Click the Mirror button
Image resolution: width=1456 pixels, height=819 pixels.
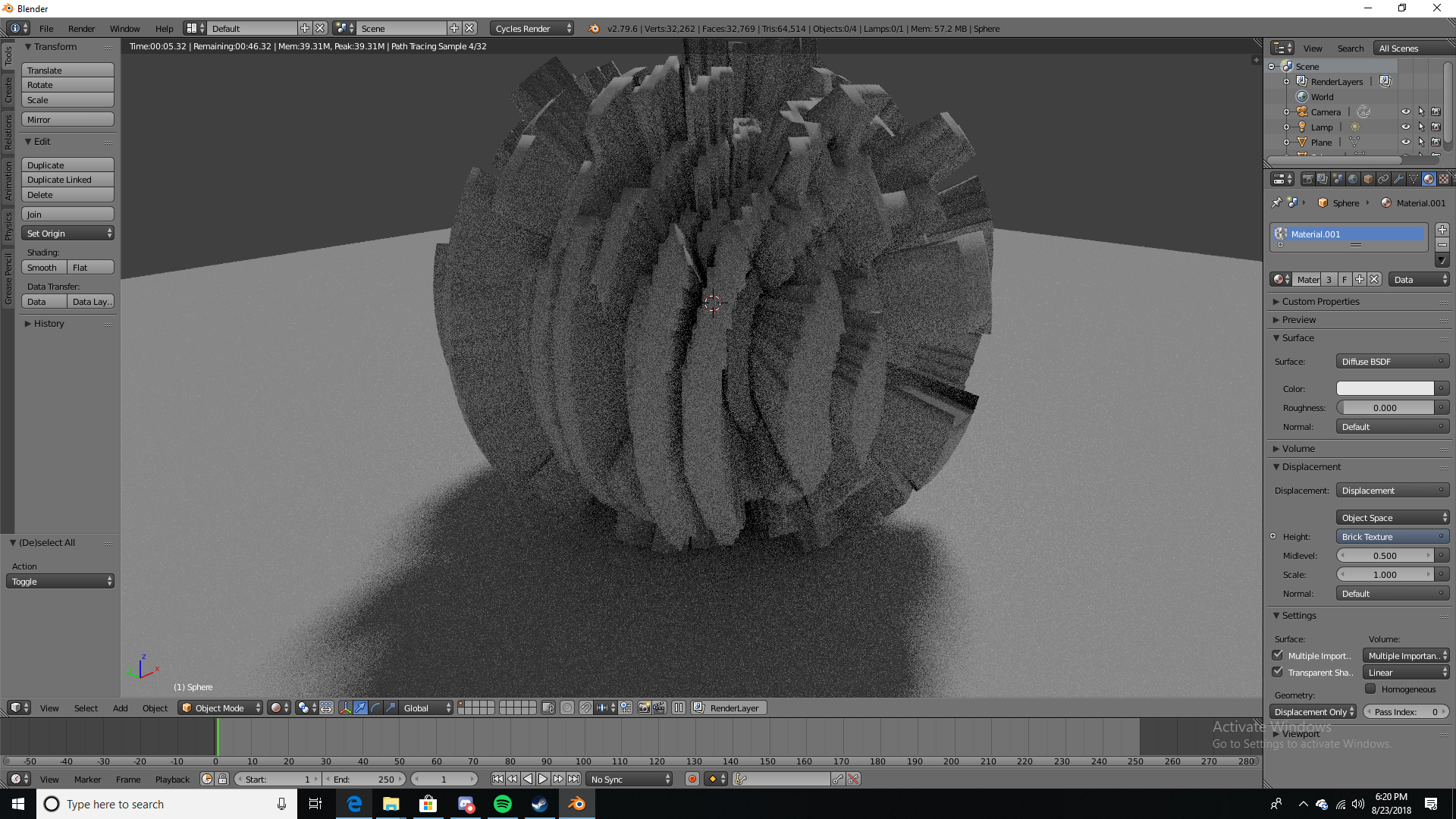tap(67, 119)
